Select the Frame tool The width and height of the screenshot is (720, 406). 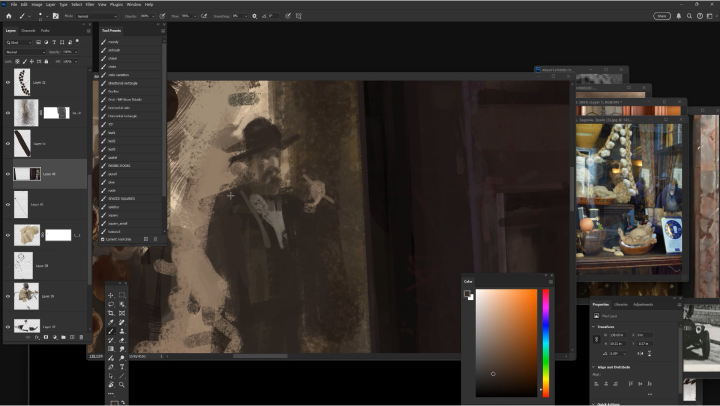tap(122, 313)
